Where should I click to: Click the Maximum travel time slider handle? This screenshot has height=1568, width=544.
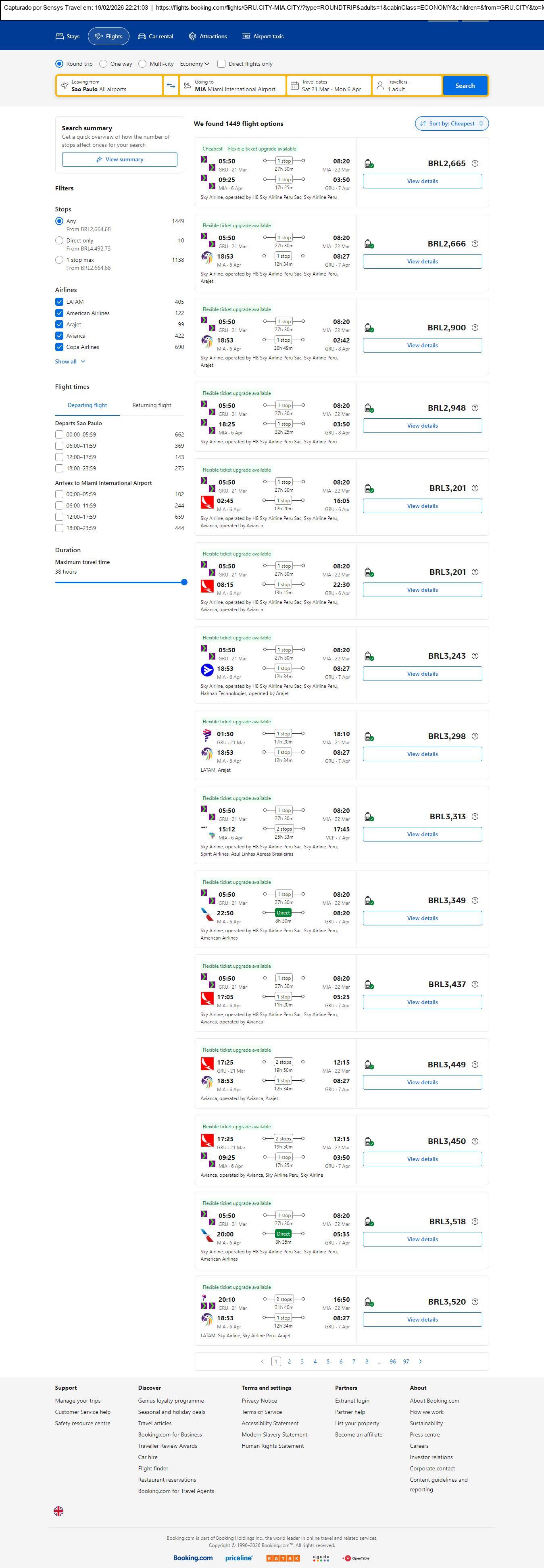(184, 583)
